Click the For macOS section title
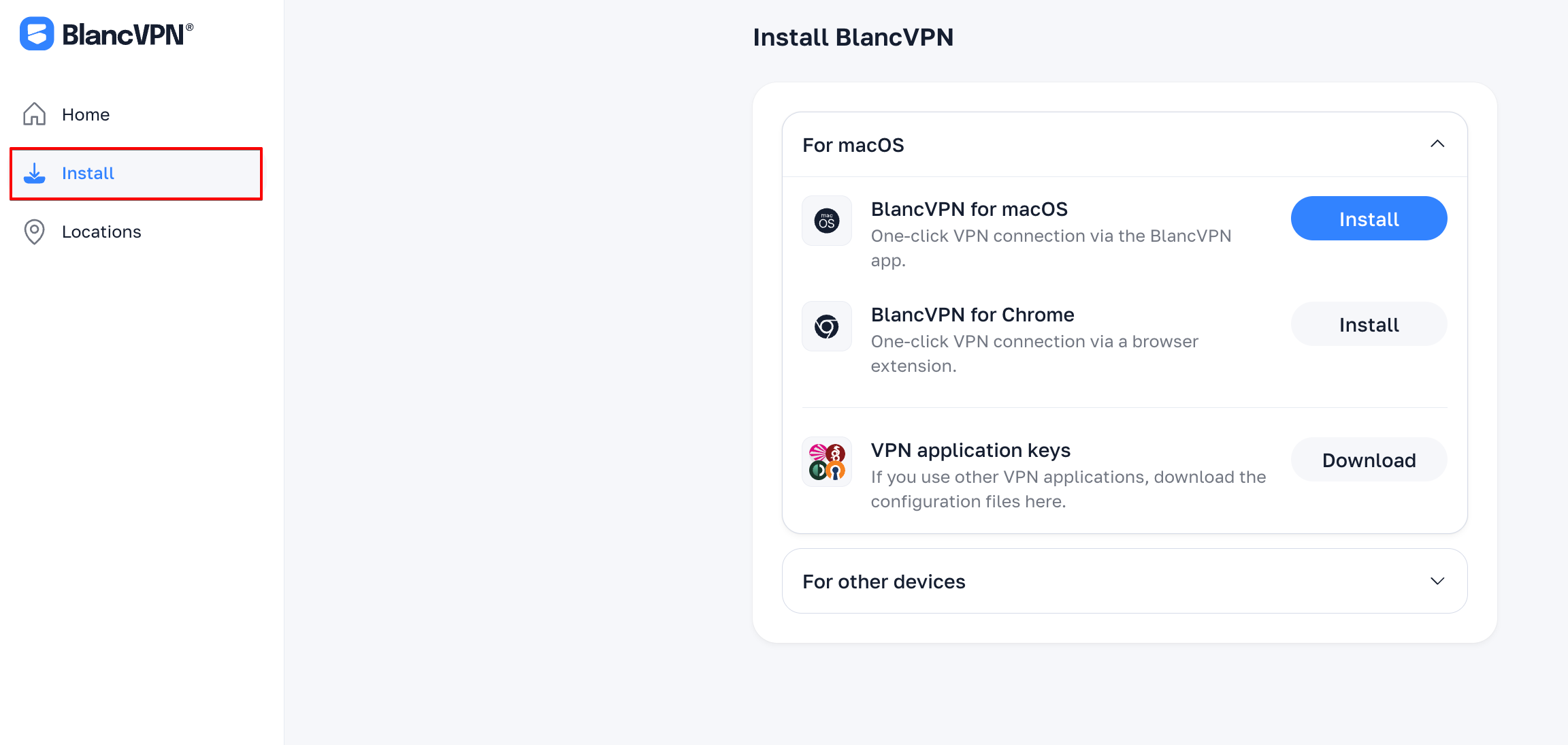 pyautogui.click(x=853, y=145)
